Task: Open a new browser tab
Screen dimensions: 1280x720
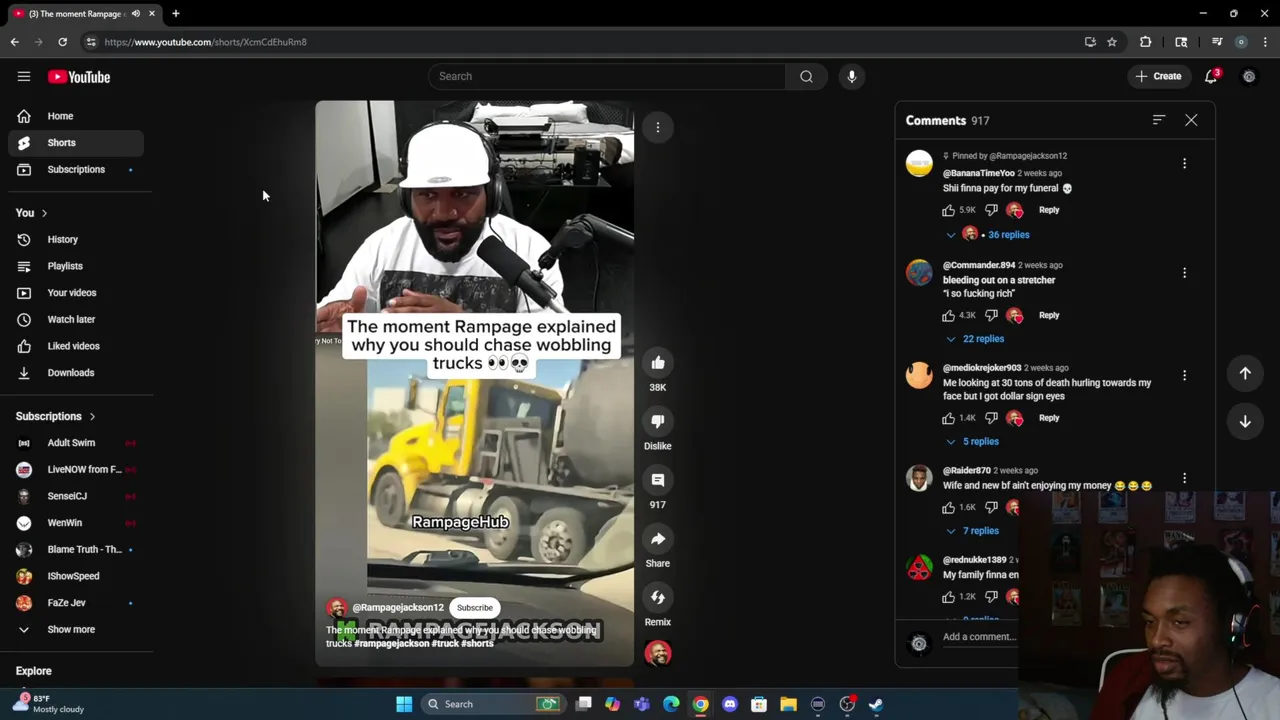Action: point(175,13)
